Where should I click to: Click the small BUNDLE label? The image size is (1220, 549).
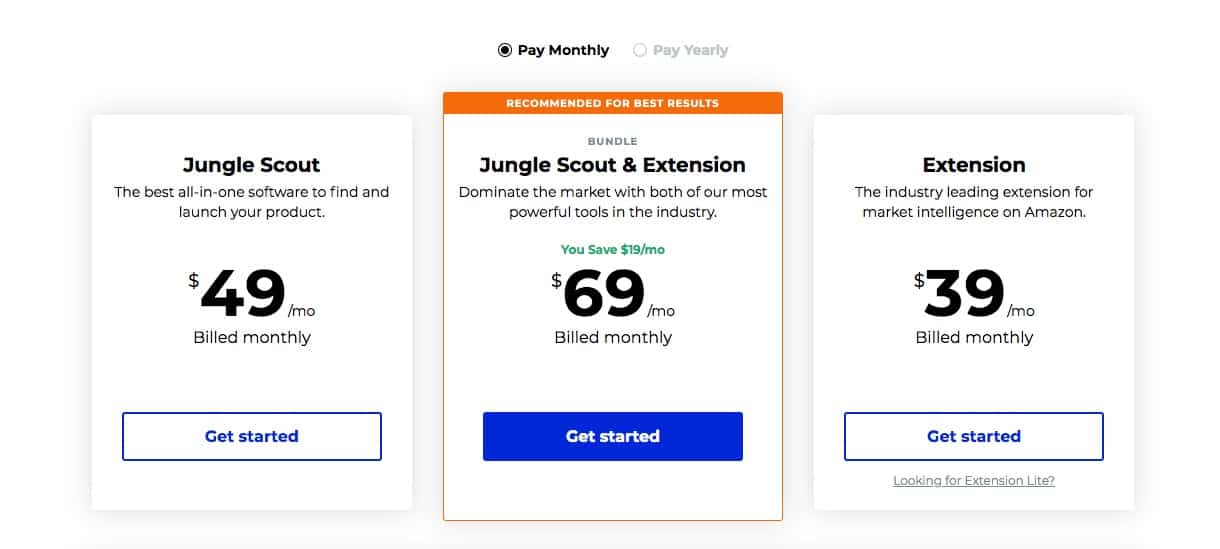(613, 142)
